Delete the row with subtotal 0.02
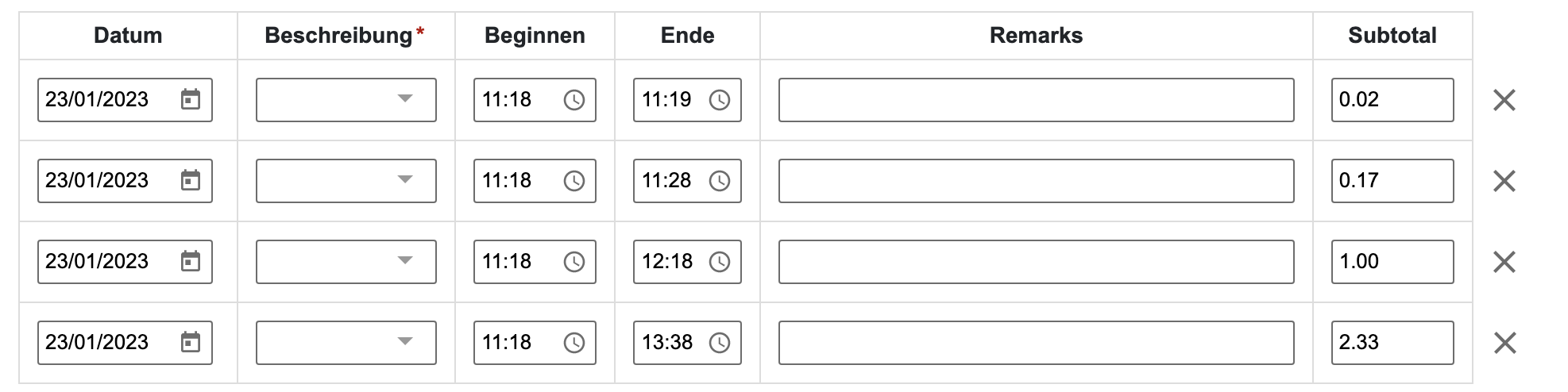 [x=1504, y=100]
